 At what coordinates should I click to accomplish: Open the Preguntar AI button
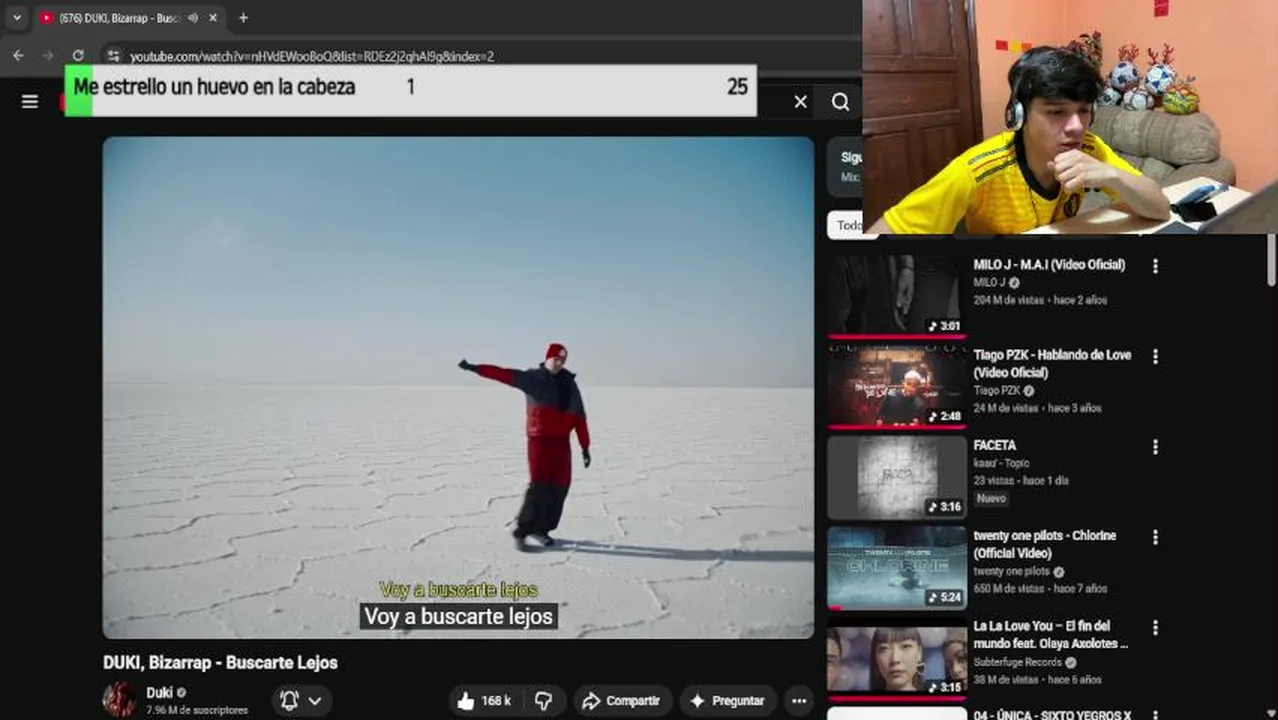click(728, 701)
